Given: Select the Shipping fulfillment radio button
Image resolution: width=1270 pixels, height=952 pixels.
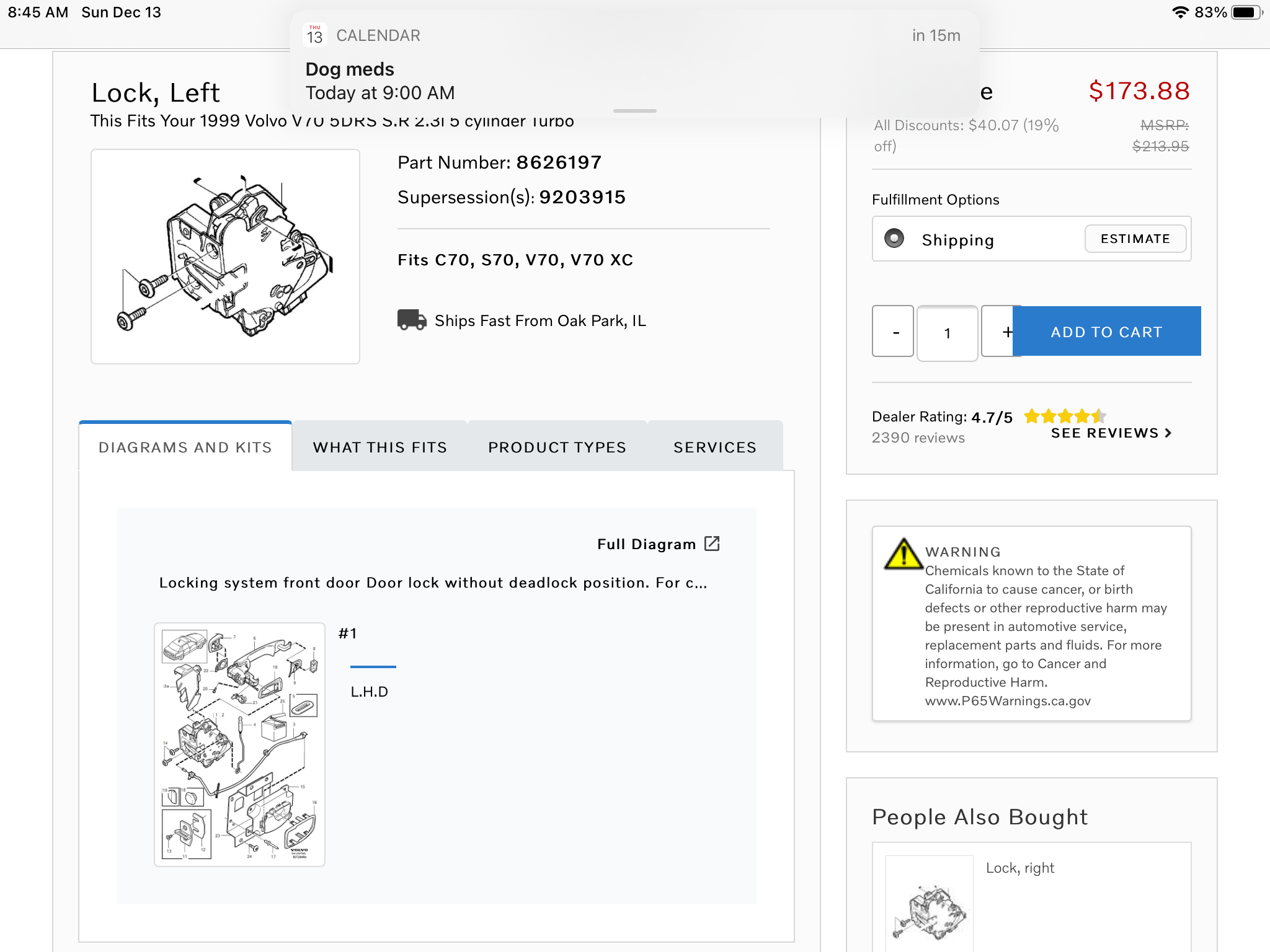Looking at the screenshot, I should 894,239.
